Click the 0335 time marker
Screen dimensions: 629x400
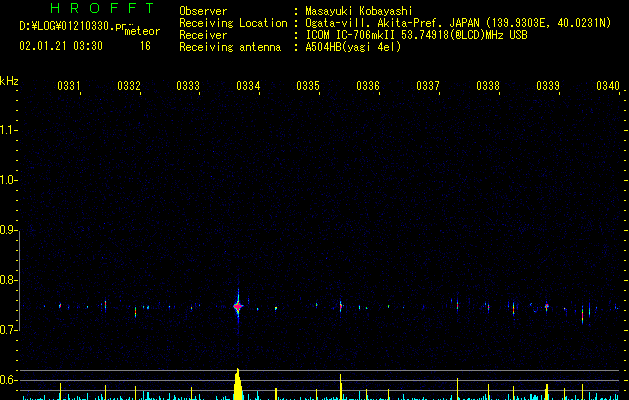tap(308, 86)
